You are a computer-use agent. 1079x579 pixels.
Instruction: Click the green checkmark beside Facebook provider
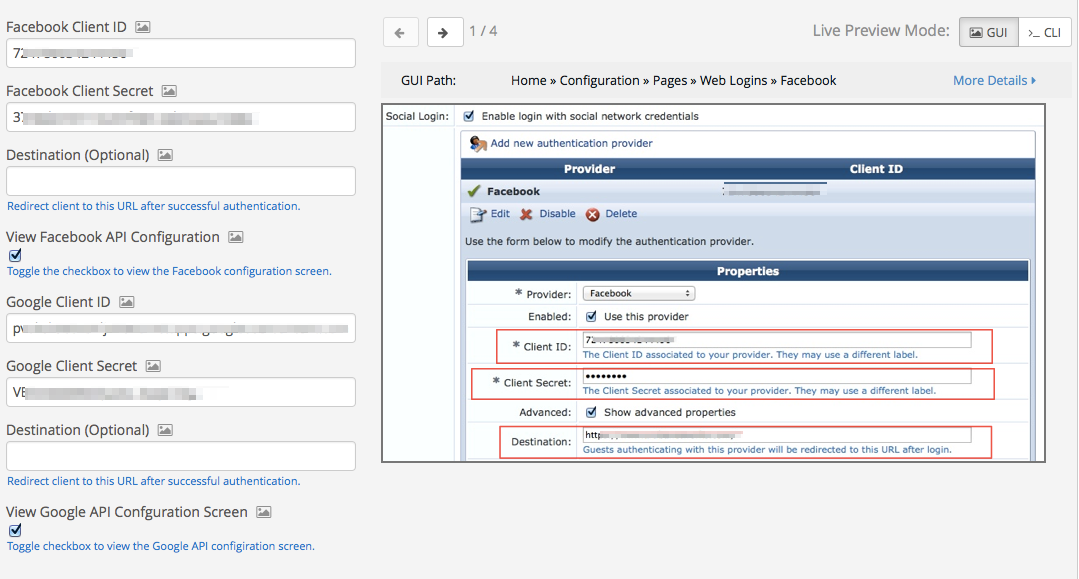(473, 191)
